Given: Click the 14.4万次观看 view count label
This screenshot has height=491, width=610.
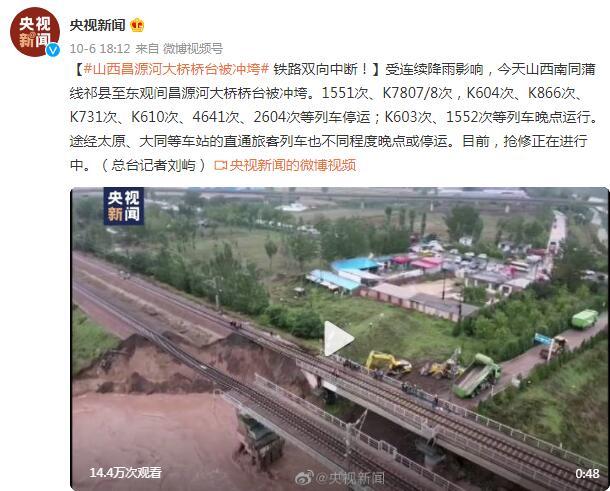Looking at the screenshot, I should (126, 473).
